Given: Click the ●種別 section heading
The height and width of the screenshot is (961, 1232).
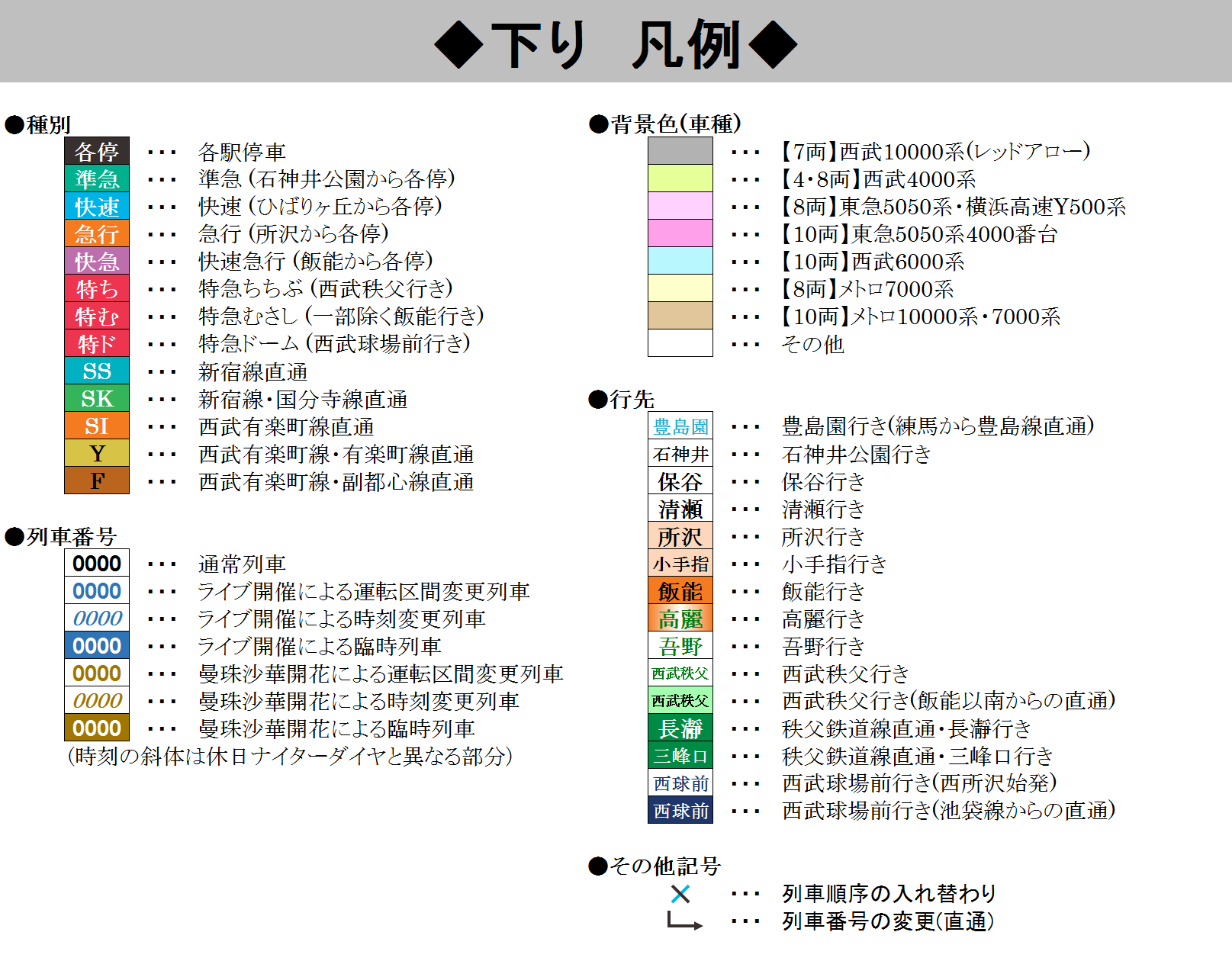Looking at the screenshot, I should 38,124.
